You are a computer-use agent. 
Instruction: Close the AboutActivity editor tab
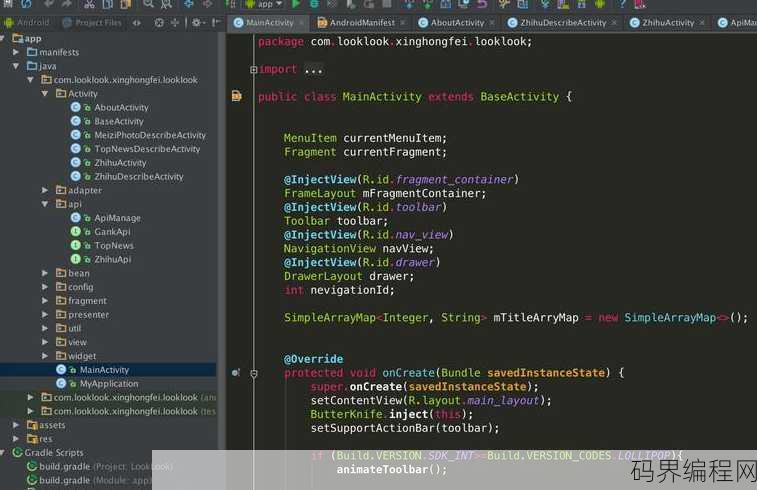tap(492, 22)
